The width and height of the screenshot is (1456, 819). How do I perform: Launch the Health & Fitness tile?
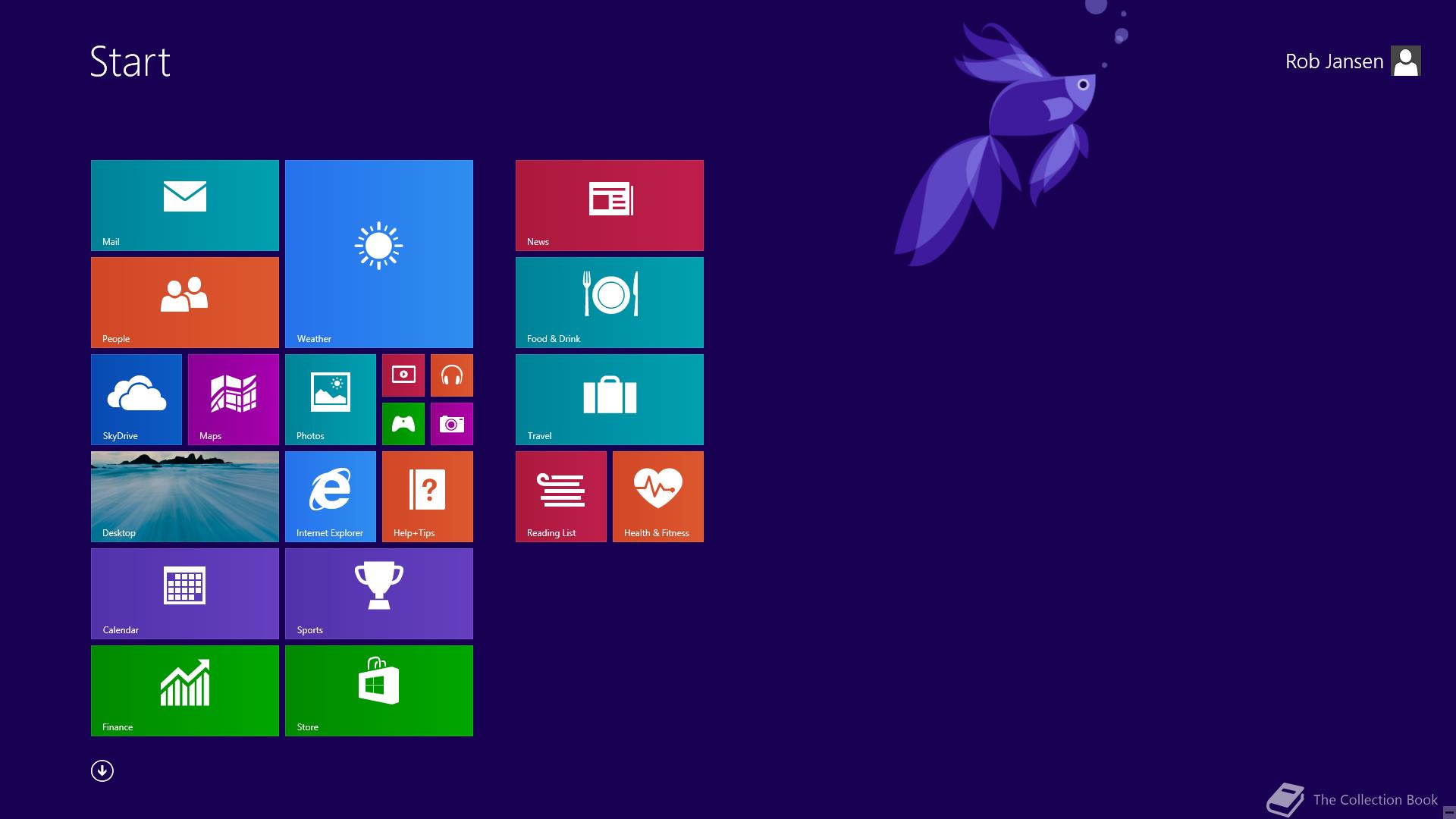coord(658,497)
